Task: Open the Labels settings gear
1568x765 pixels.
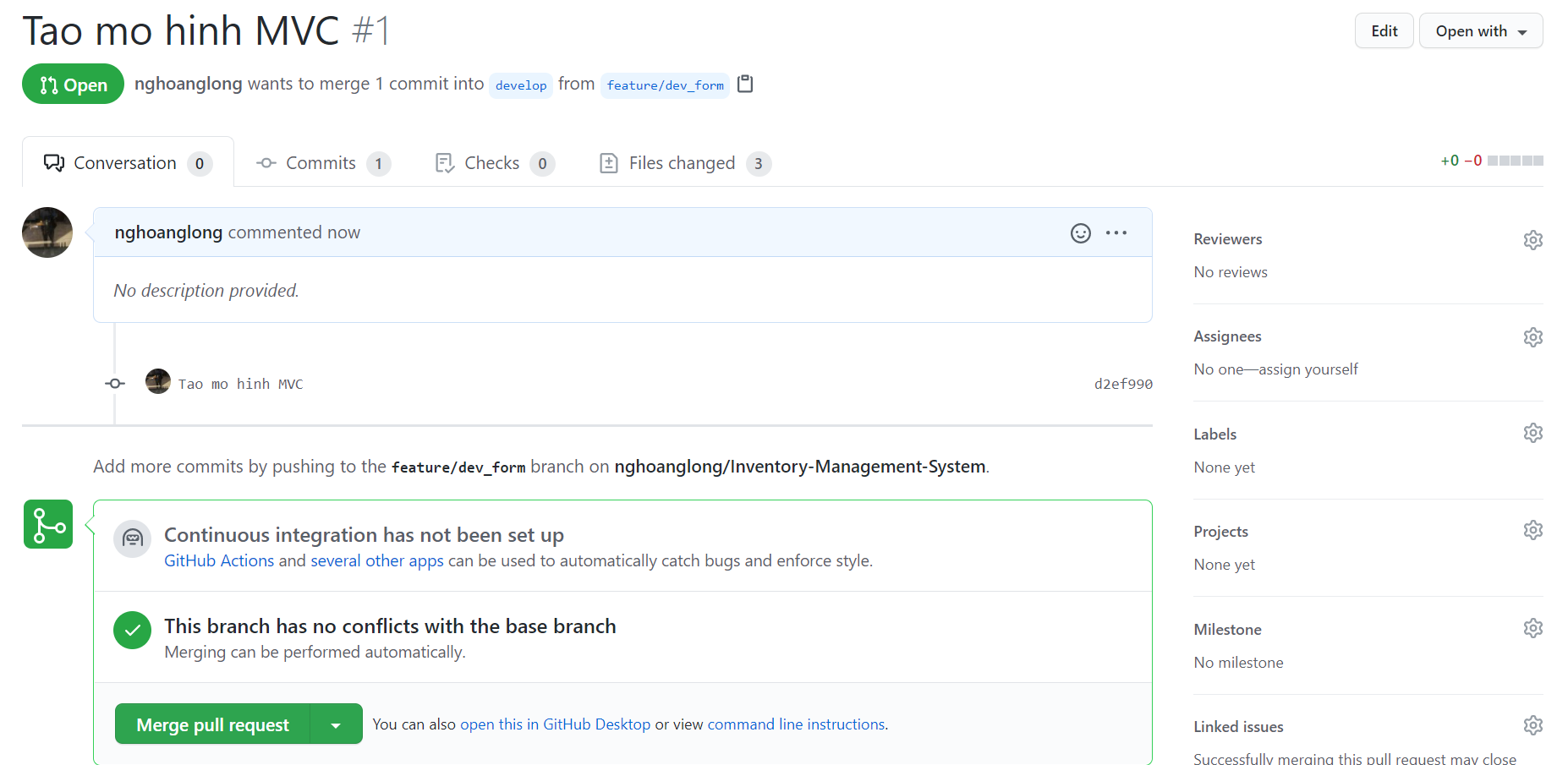Action: (1532, 432)
